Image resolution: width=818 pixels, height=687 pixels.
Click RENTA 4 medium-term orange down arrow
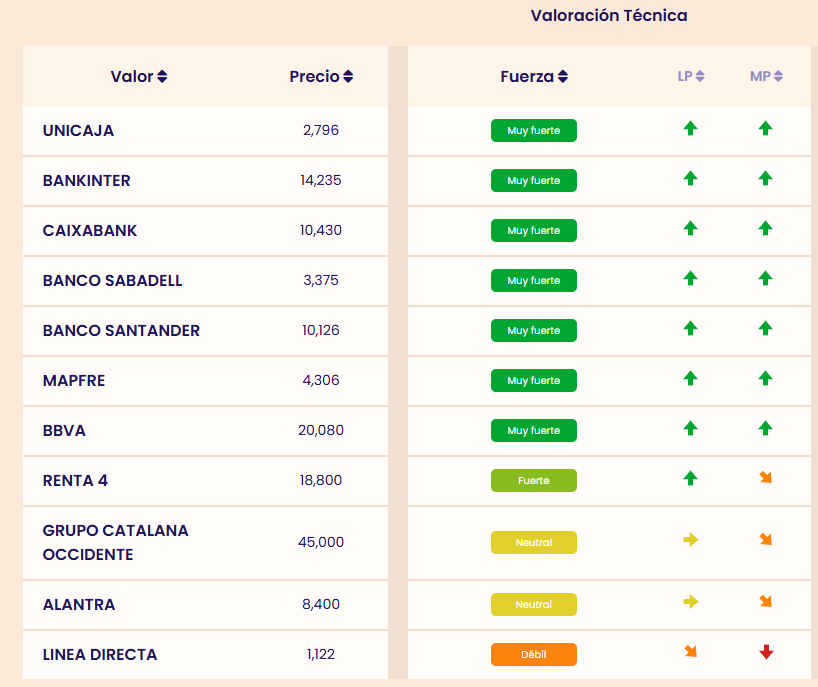766,478
